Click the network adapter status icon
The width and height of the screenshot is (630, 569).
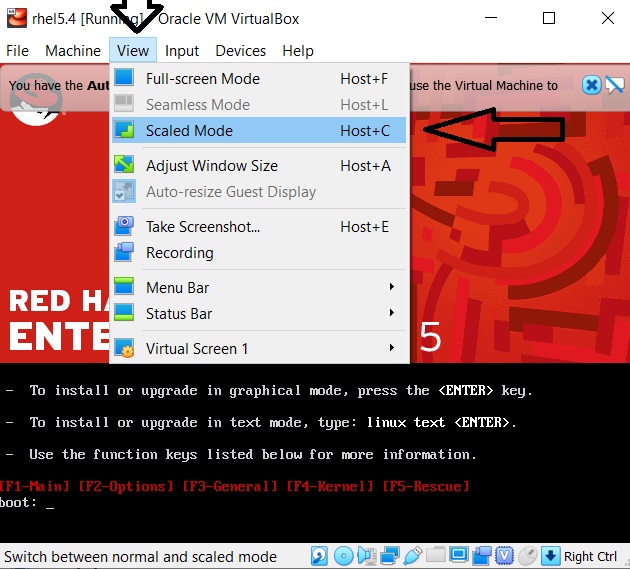389,556
